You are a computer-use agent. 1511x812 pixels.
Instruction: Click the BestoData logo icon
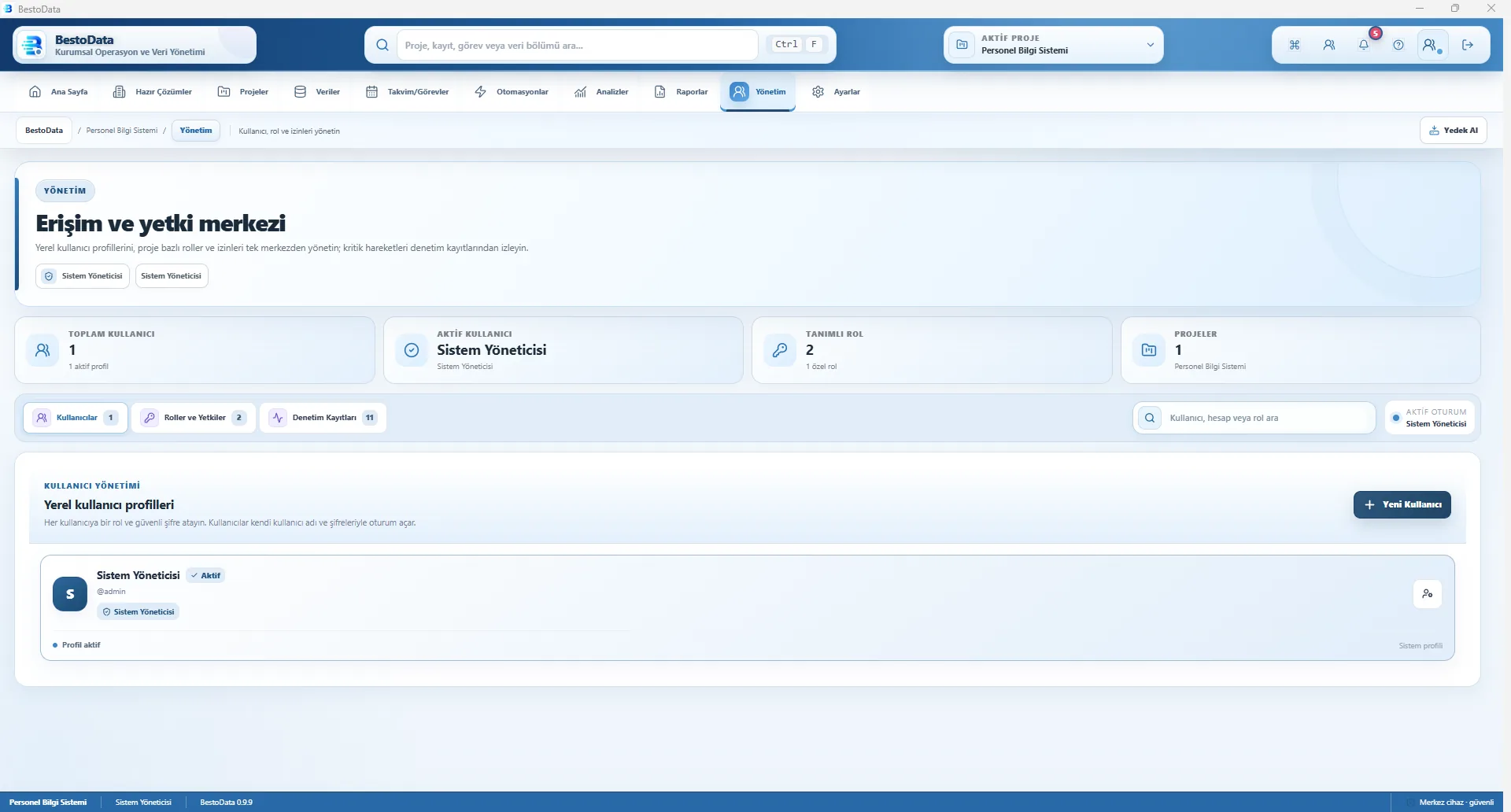coord(32,45)
